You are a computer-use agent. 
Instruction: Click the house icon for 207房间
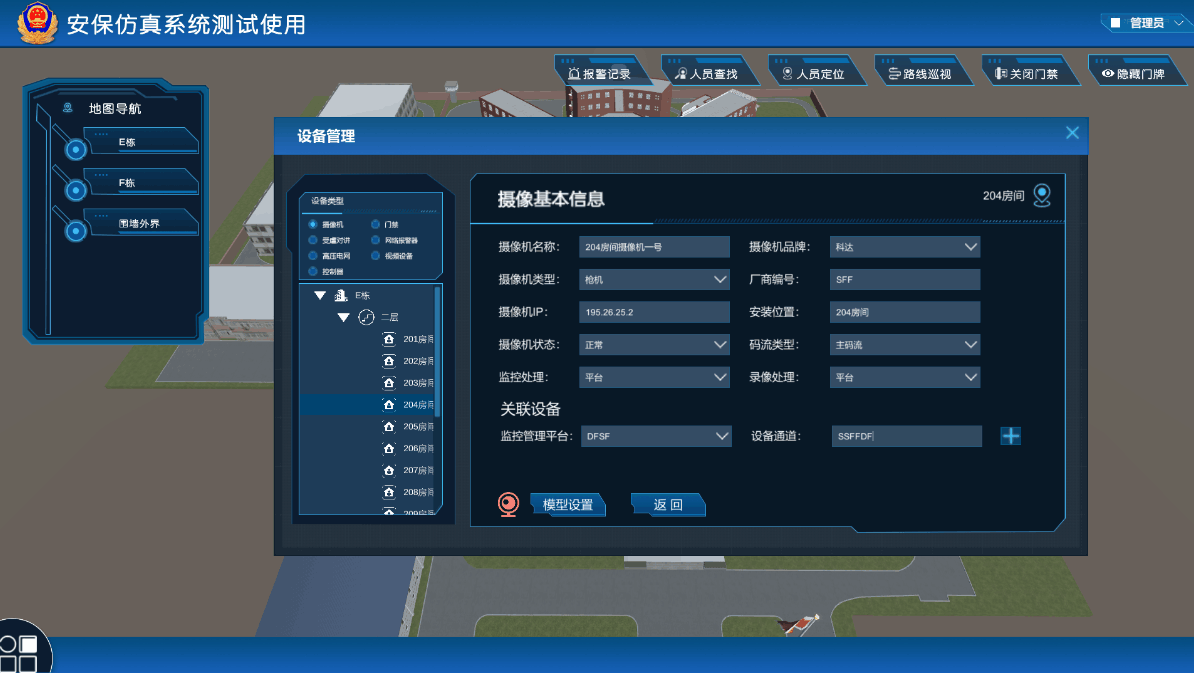click(389, 470)
